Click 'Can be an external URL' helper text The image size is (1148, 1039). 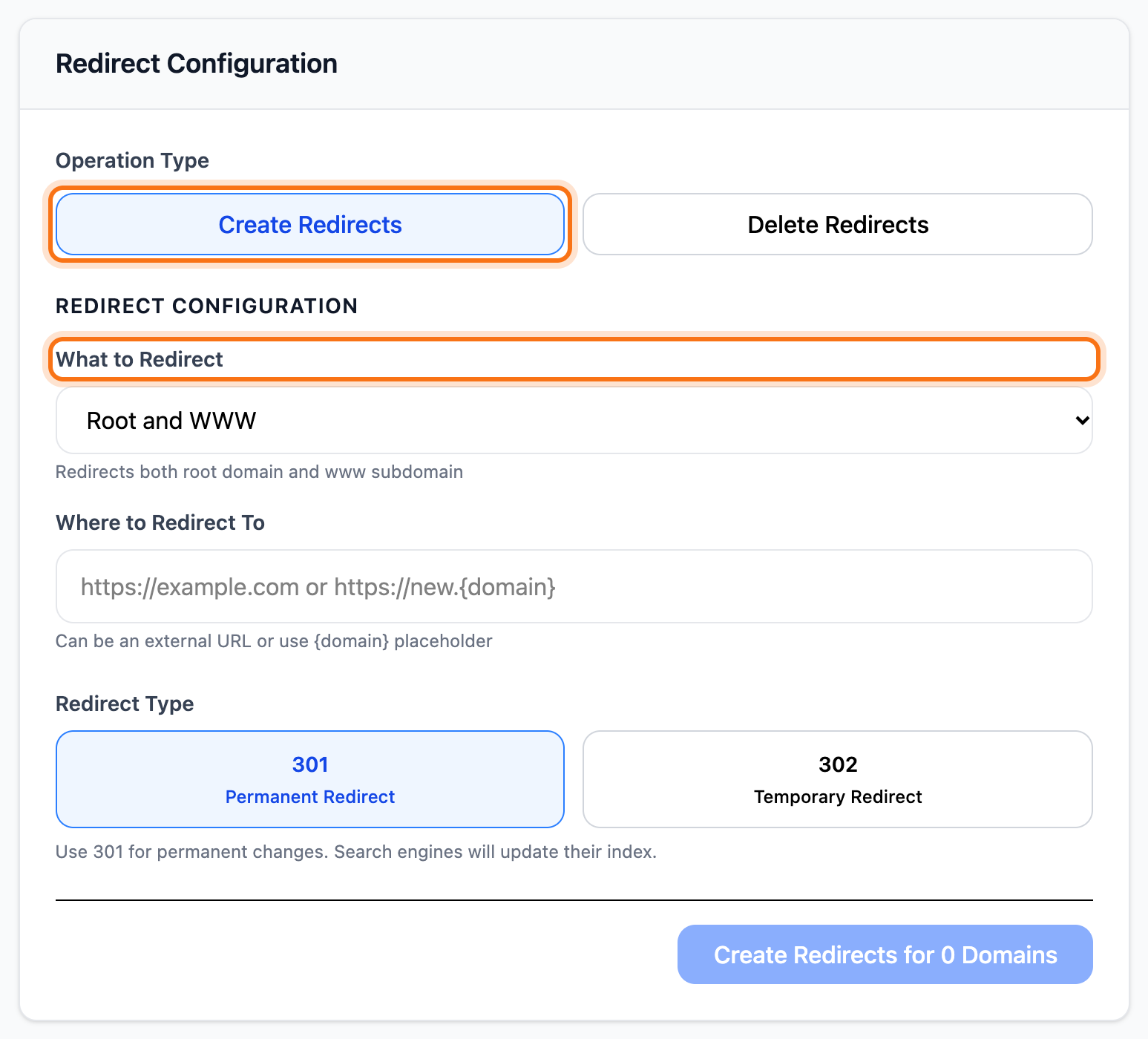pyautogui.click(x=274, y=641)
